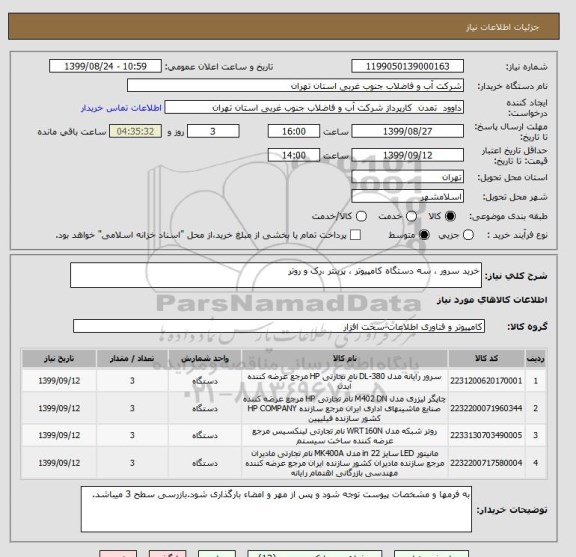Screen dimensions: 576x557
Task: Click the remaining days field showing 3
Action: tap(213, 131)
